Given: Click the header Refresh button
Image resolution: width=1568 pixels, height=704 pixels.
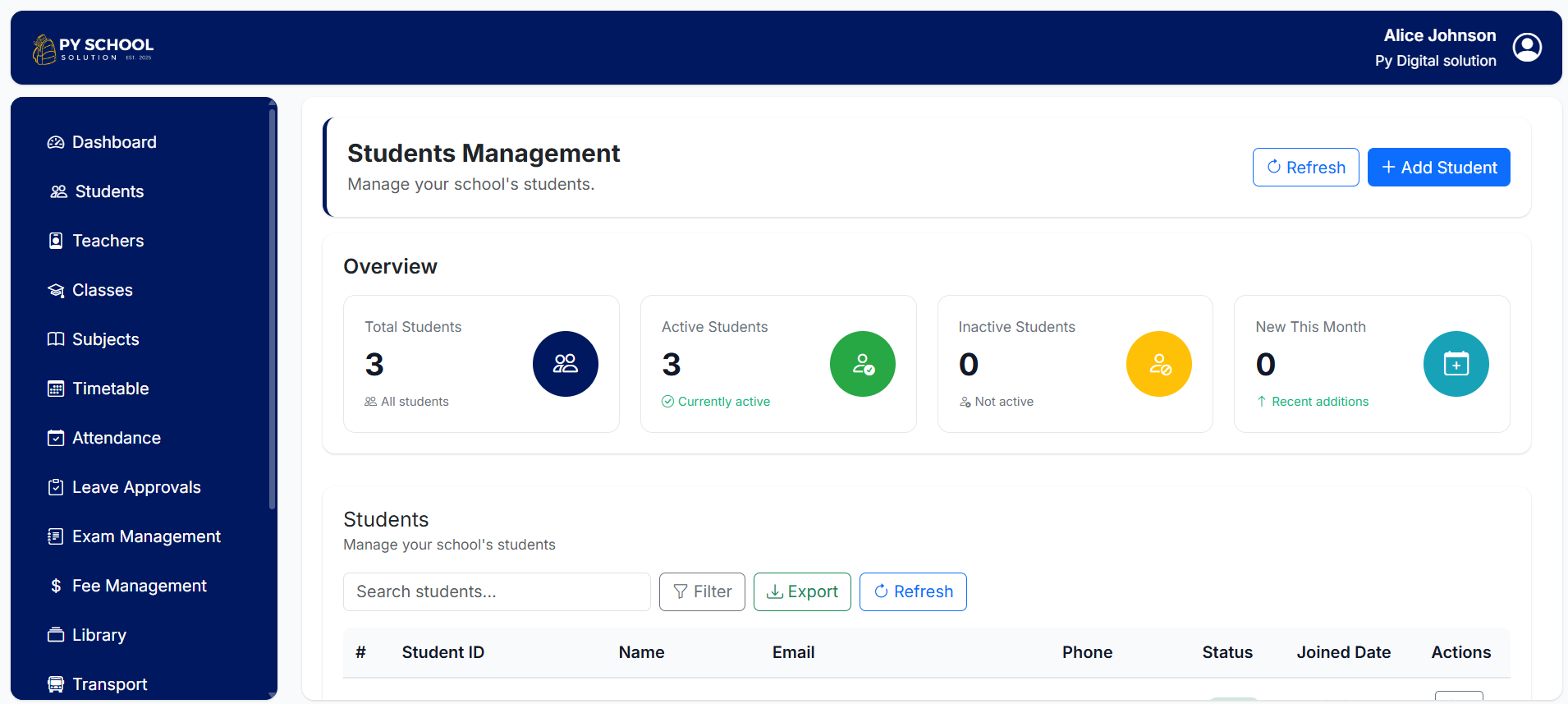Looking at the screenshot, I should (x=1306, y=168).
